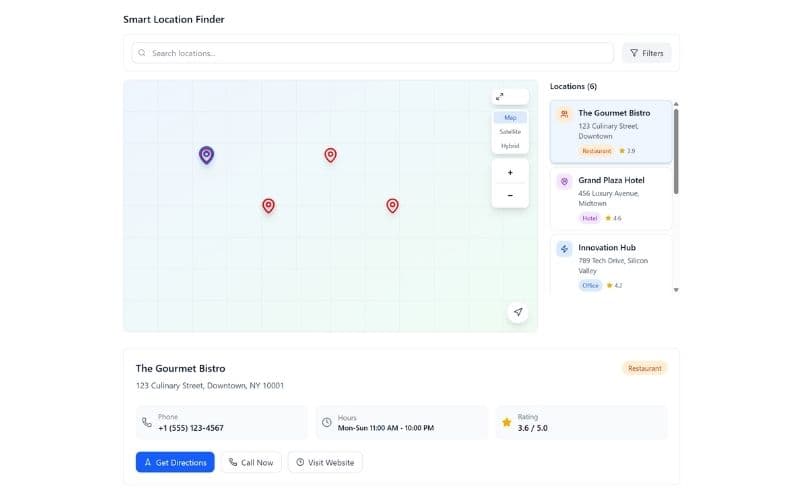This screenshot has width=800, height=500.
Task: Click the lower-right red map pin
Action: click(x=392, y=205)
